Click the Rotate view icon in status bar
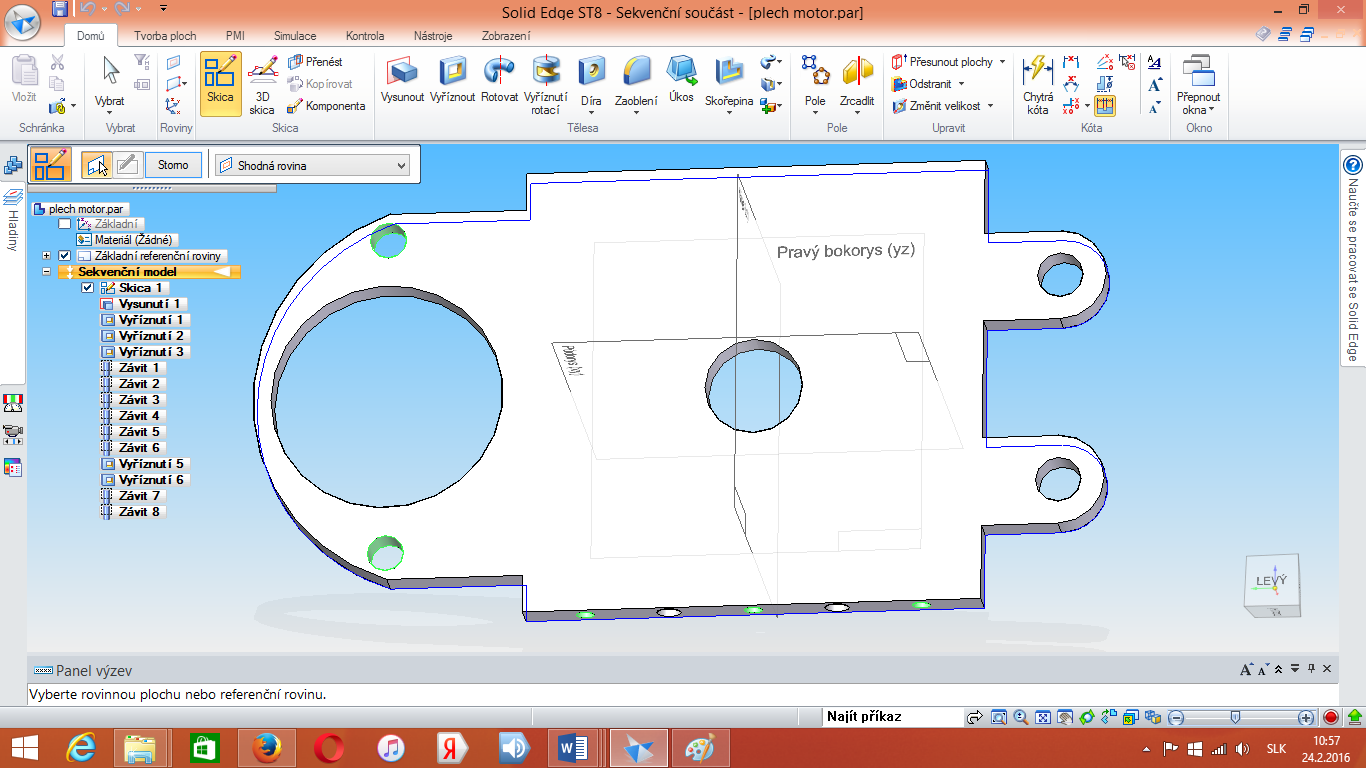 (1086, 717)
